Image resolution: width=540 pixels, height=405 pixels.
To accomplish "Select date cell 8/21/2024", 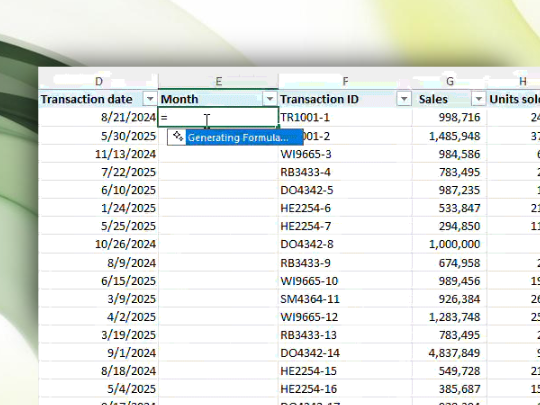I will 98,117.
